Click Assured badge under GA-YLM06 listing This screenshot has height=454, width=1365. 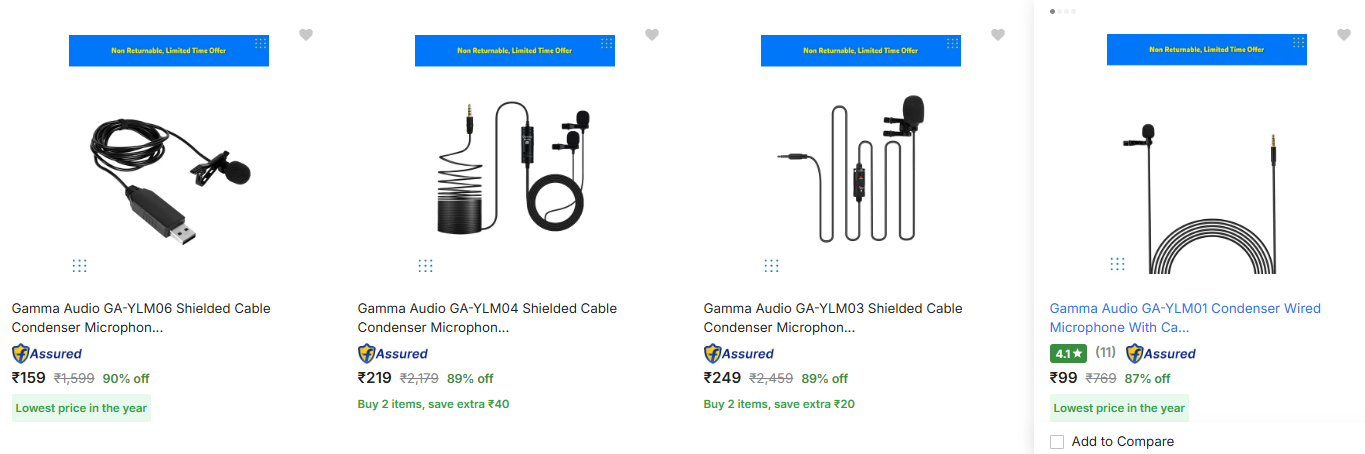tap(47, 353)
